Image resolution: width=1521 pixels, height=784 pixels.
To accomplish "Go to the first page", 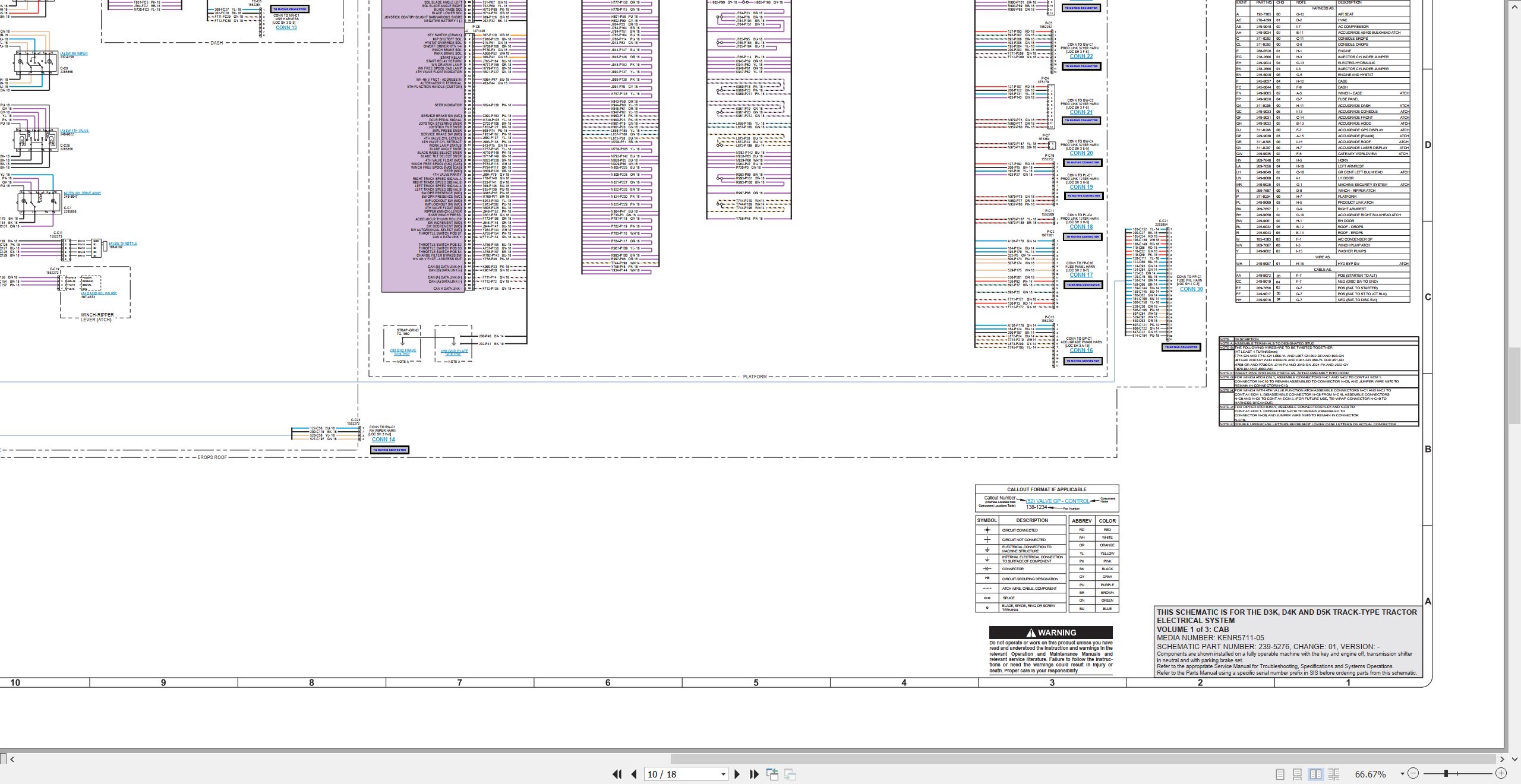I will pos(617,774).
